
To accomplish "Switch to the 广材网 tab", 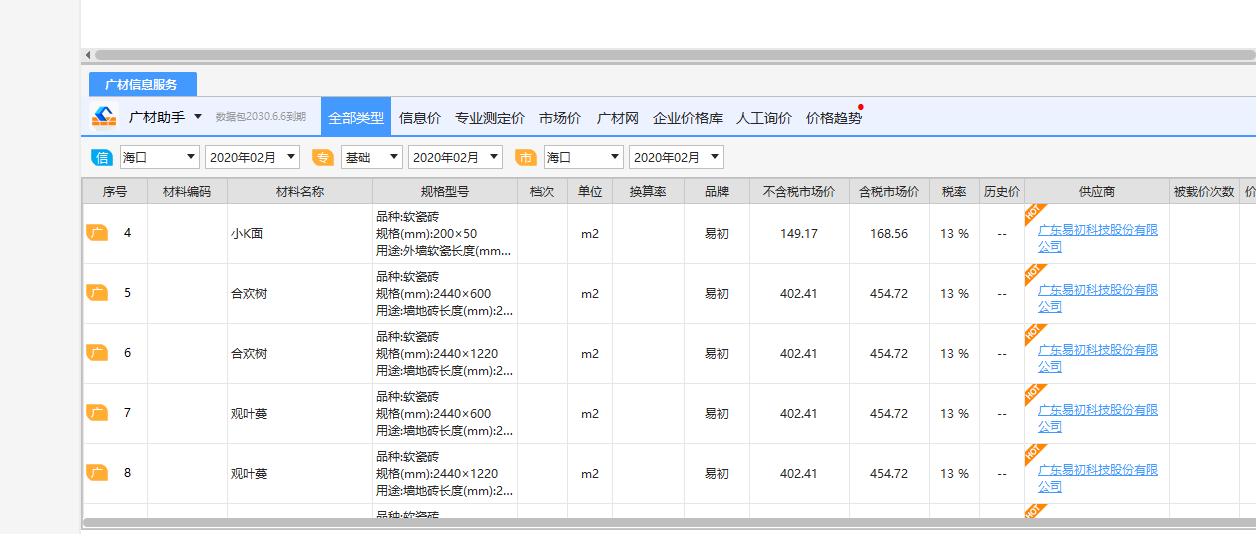I will coord(618,117).
